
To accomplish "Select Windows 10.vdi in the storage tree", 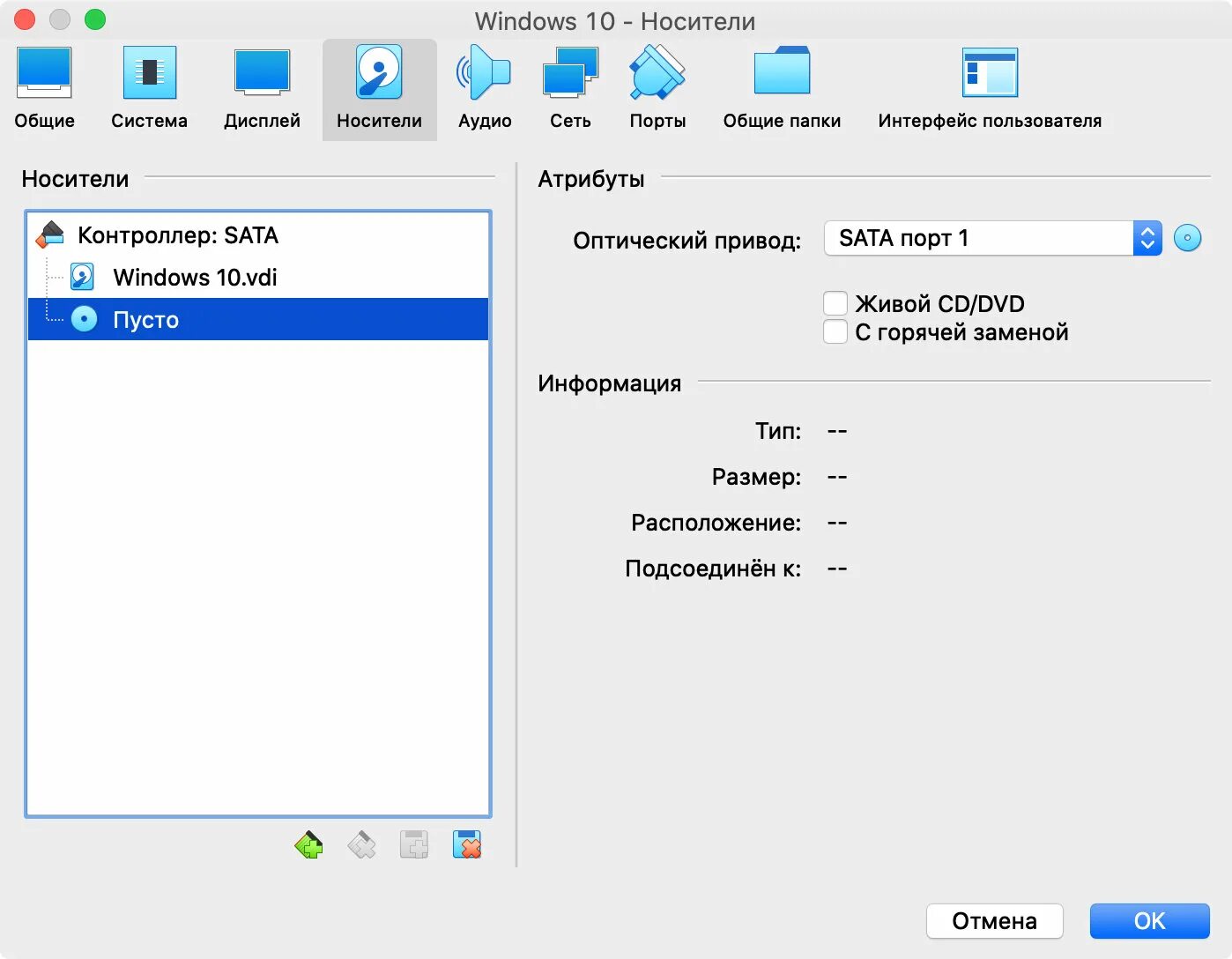I will click(x=194, y=277).
